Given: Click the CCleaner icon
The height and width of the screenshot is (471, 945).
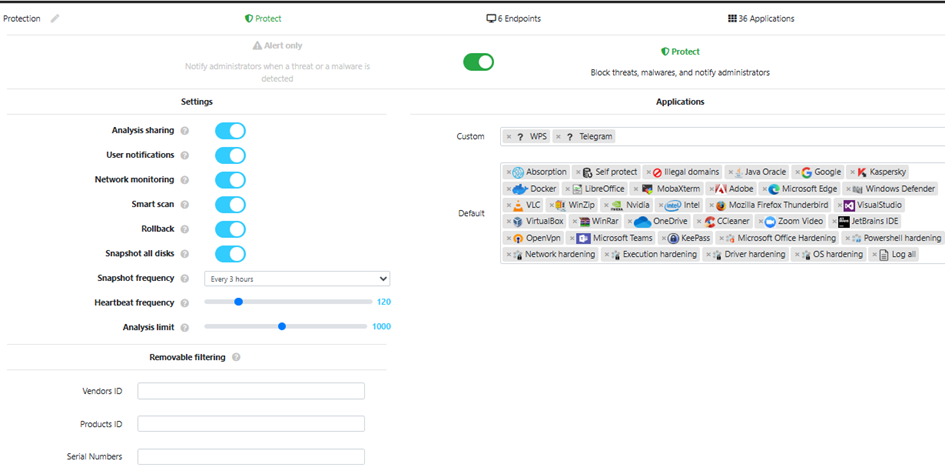Looking at the screenshot, I should click(709, 222).
